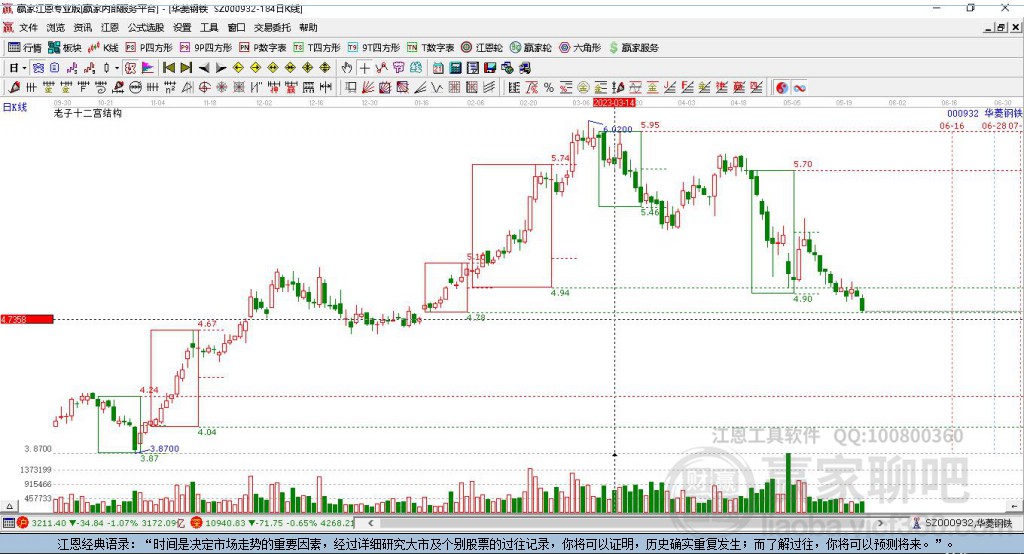Open the calendar icon
This screenshot has height=554, width=1024.
point(438,67)
